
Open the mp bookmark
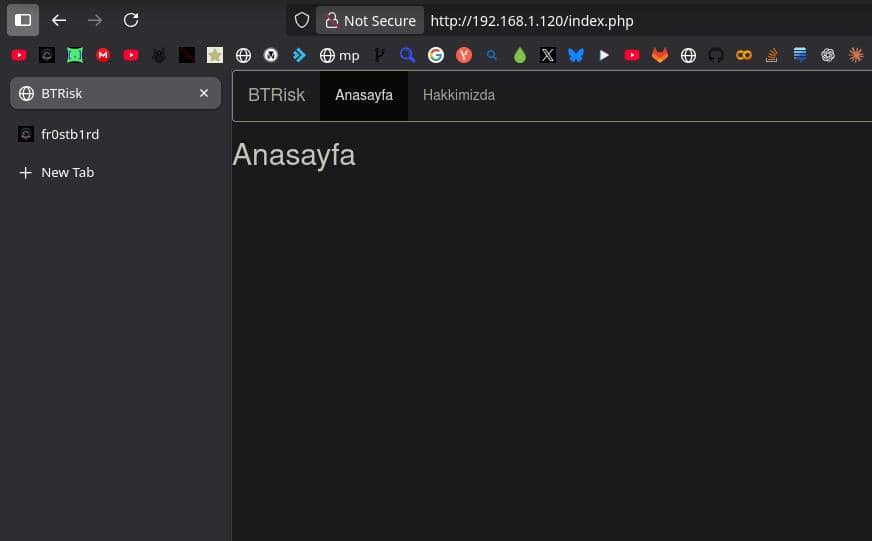[340, 56]
